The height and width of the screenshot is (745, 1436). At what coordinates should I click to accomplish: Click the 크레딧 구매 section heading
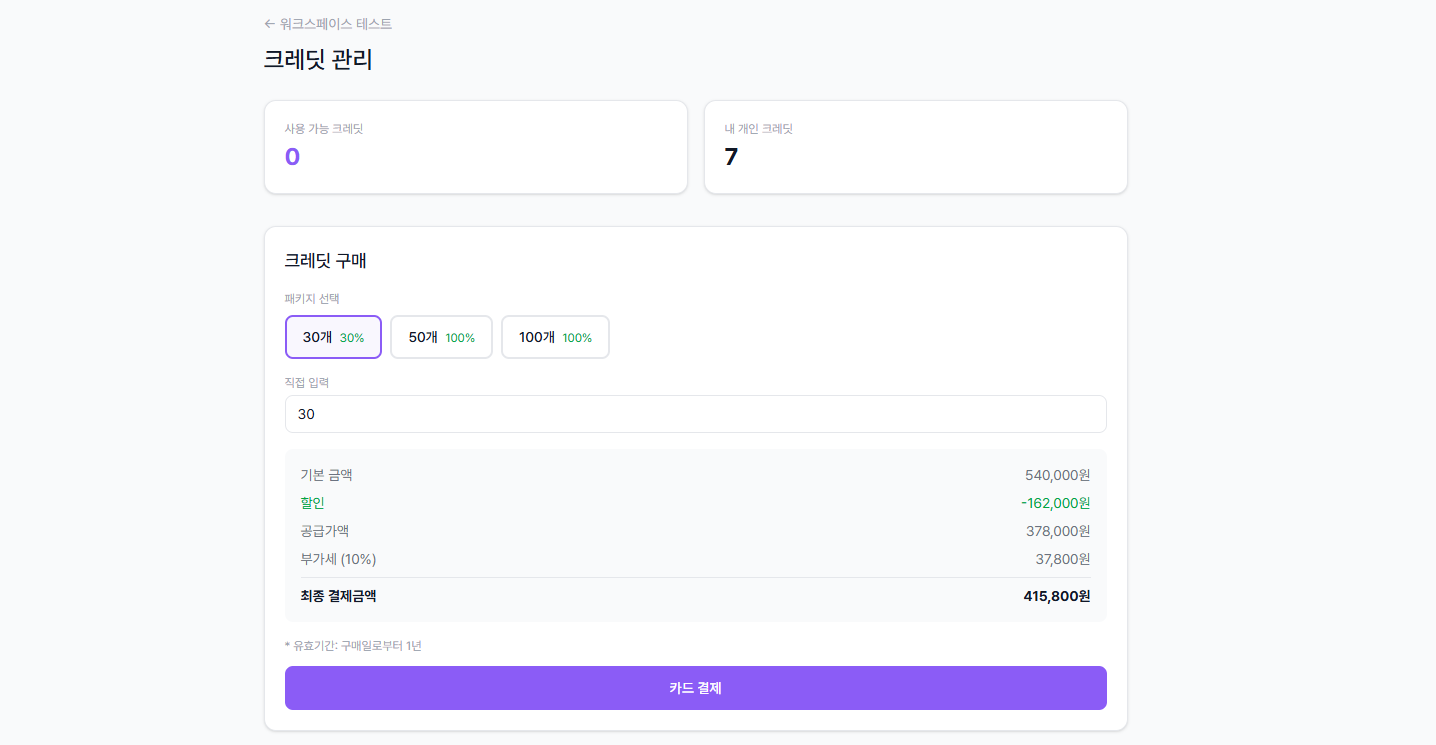pos(325,261)
